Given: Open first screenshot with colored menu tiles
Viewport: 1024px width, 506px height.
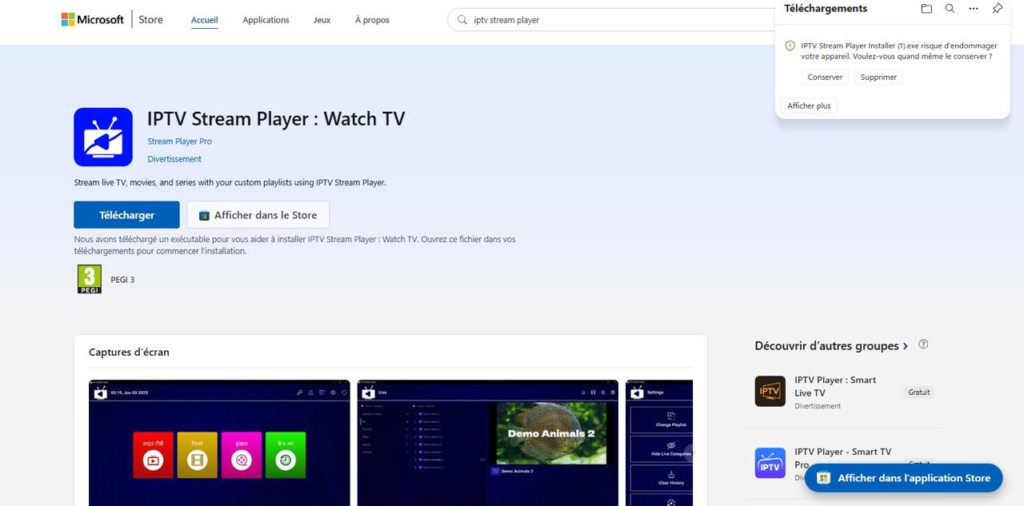Looking at the screenshot, I should point(219,443).
